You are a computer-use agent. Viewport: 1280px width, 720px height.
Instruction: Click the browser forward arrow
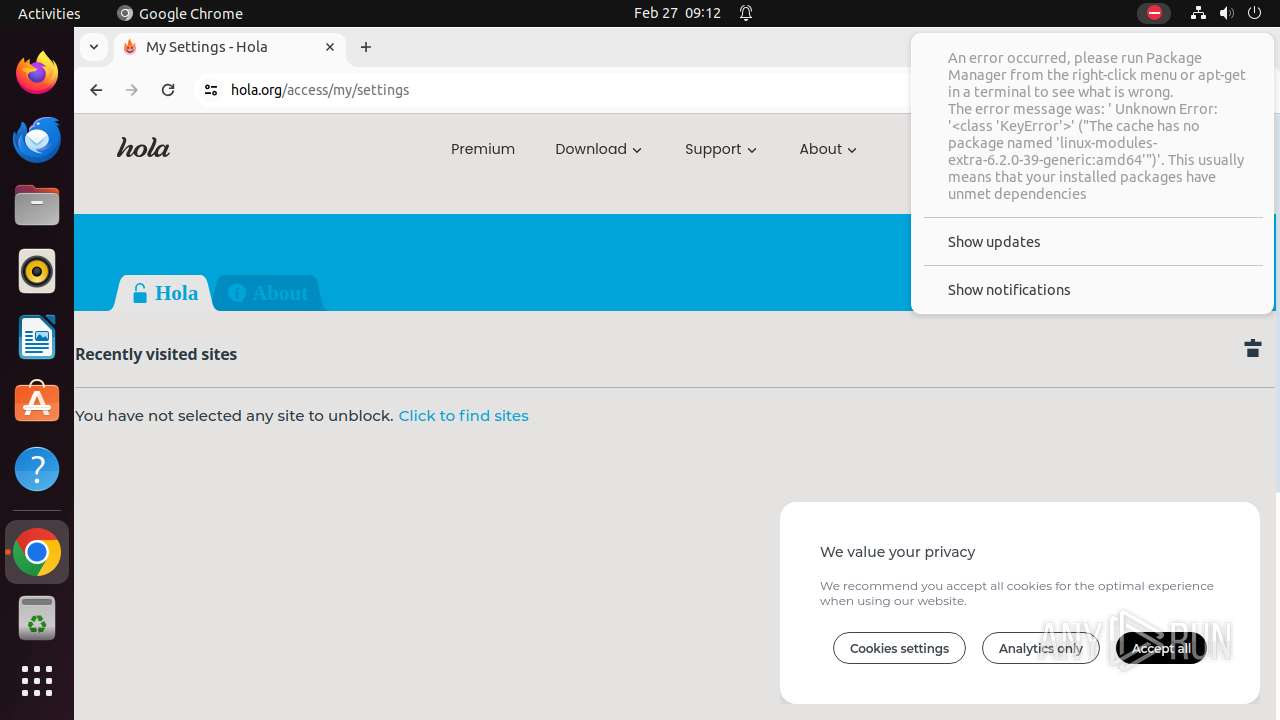click(x=132, y=90)
